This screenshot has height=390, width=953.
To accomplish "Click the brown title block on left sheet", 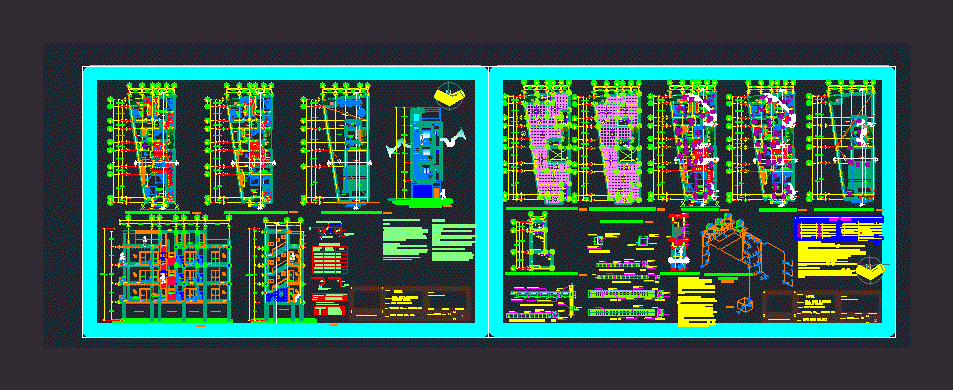I will coord(411,303).
